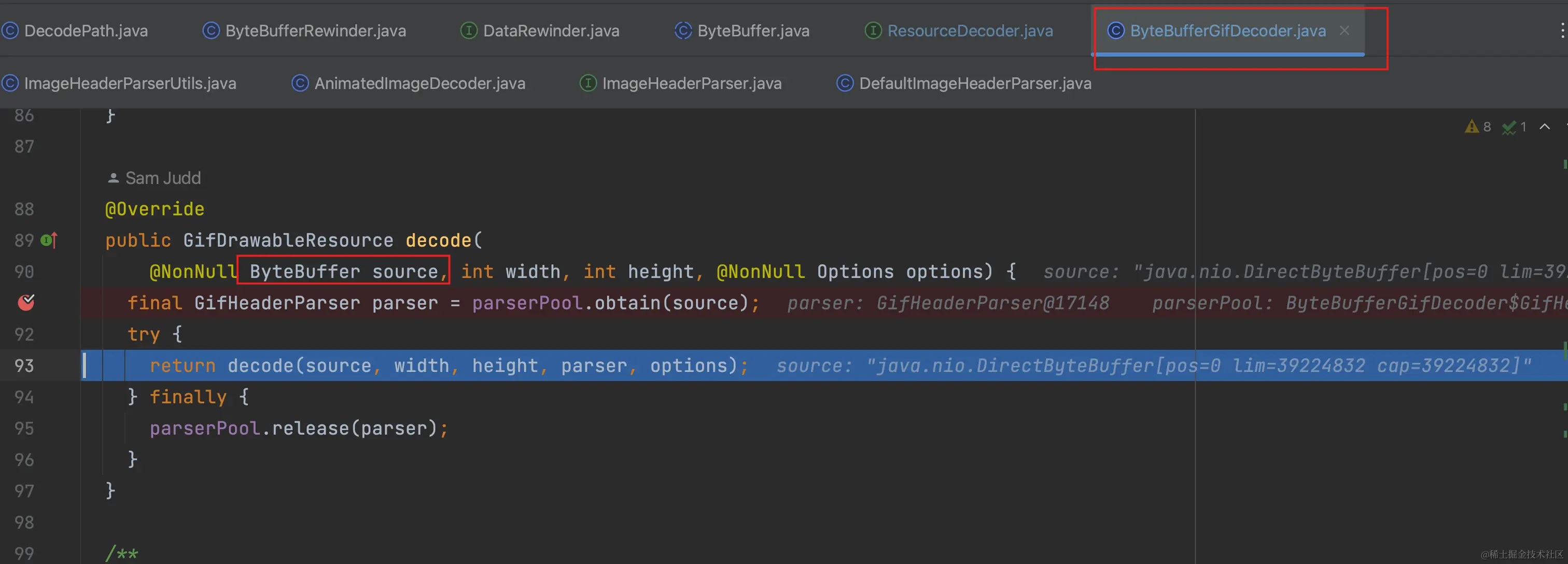
Task: Click the overriding method gutter icon
Action: (x=49, y=241)
